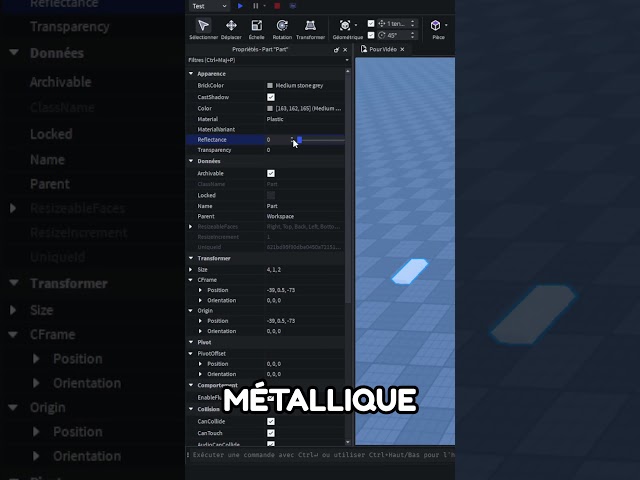The width and height of the screenshot is (640, 480).
Task: Pick the Échelle scale tool
Action: pos(256,29)
